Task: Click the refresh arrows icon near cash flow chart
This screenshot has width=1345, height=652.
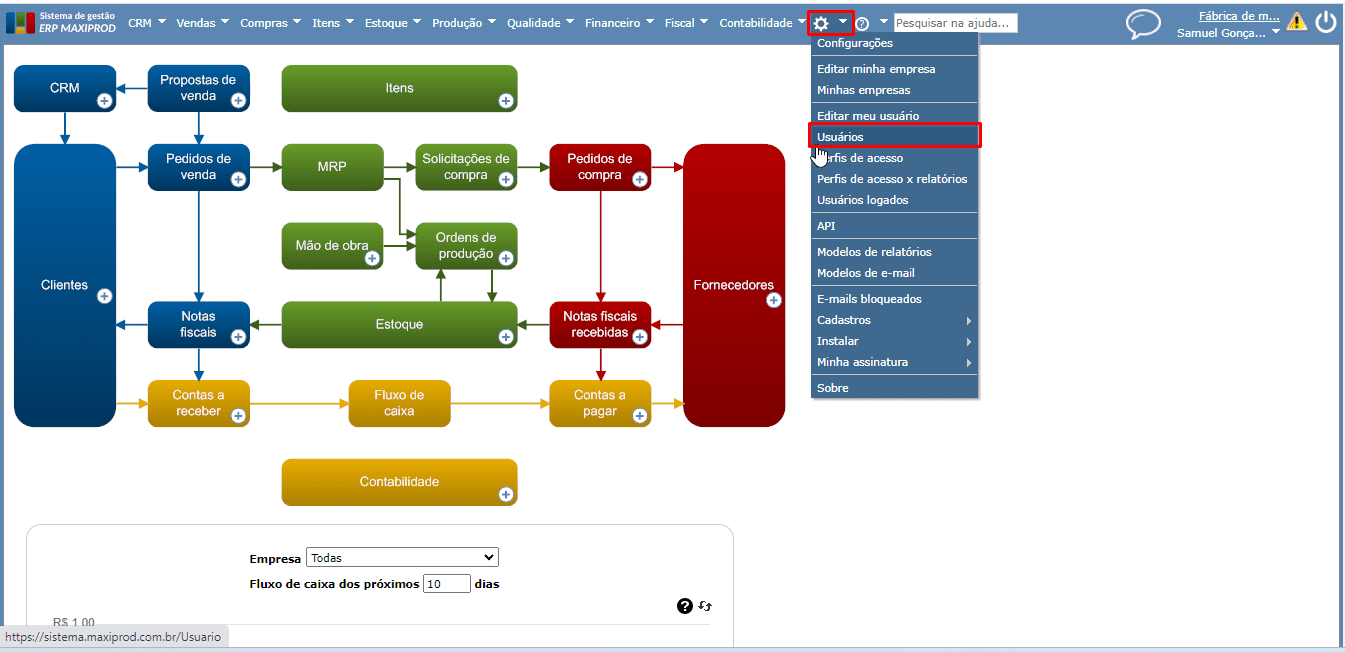Action: (x=705, y=606)
